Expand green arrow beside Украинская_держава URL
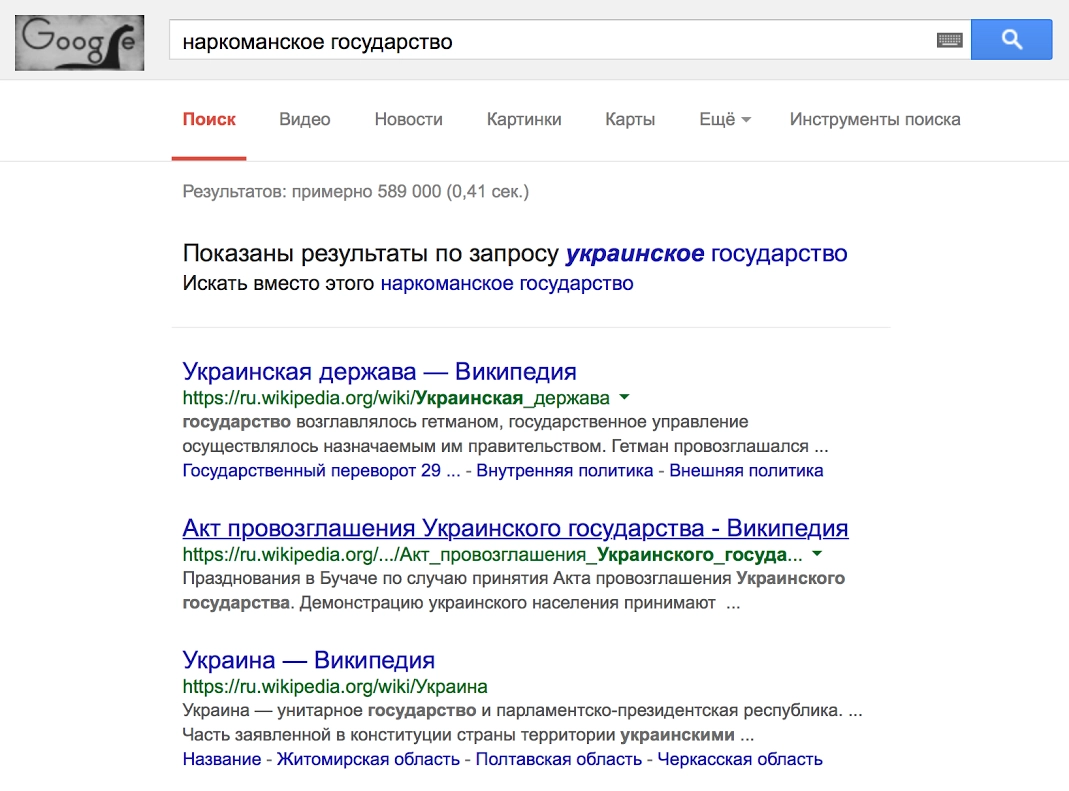This screenshot has width=1069, height=791. coord(625,397)
